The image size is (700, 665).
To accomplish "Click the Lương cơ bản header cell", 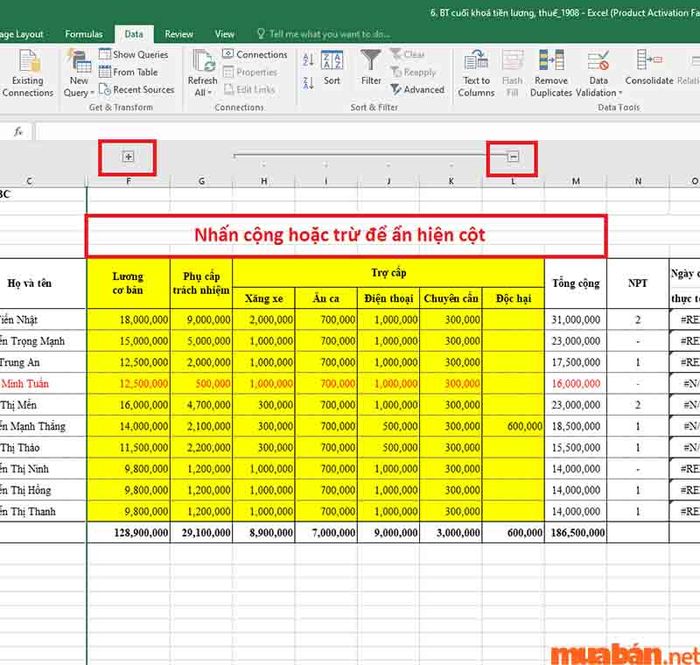I will (x=128, y=283).
